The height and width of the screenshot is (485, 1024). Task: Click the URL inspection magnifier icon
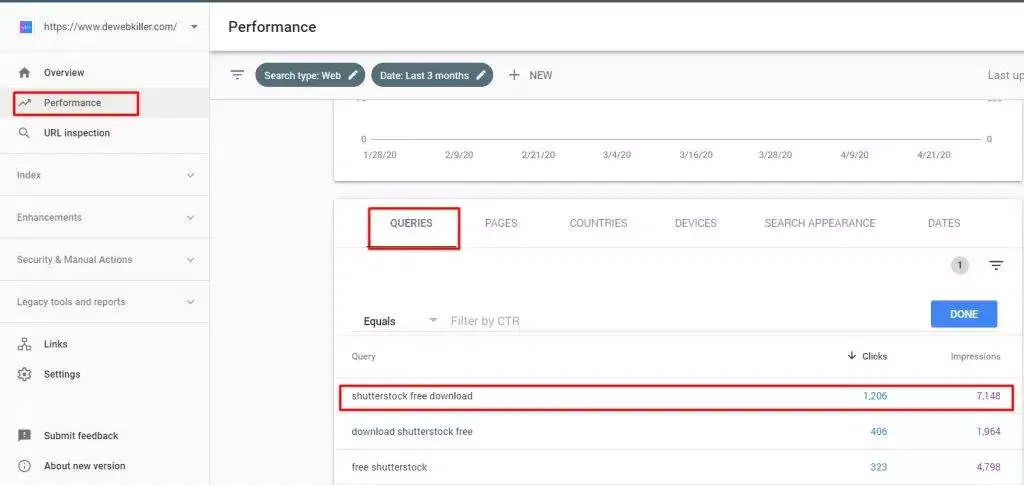coord(24,133)
